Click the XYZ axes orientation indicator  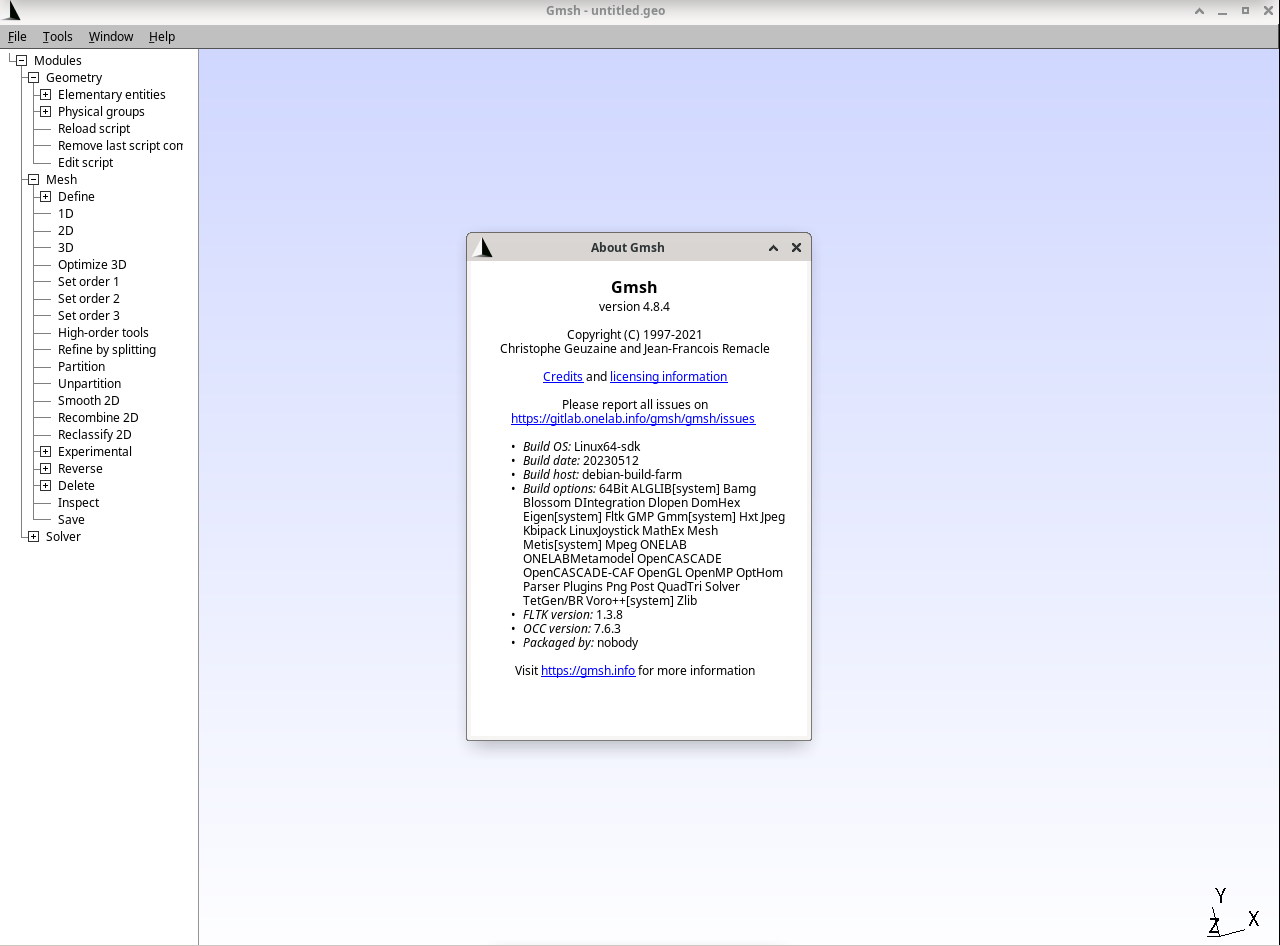pyautogui.click(x=1230, y=912)
